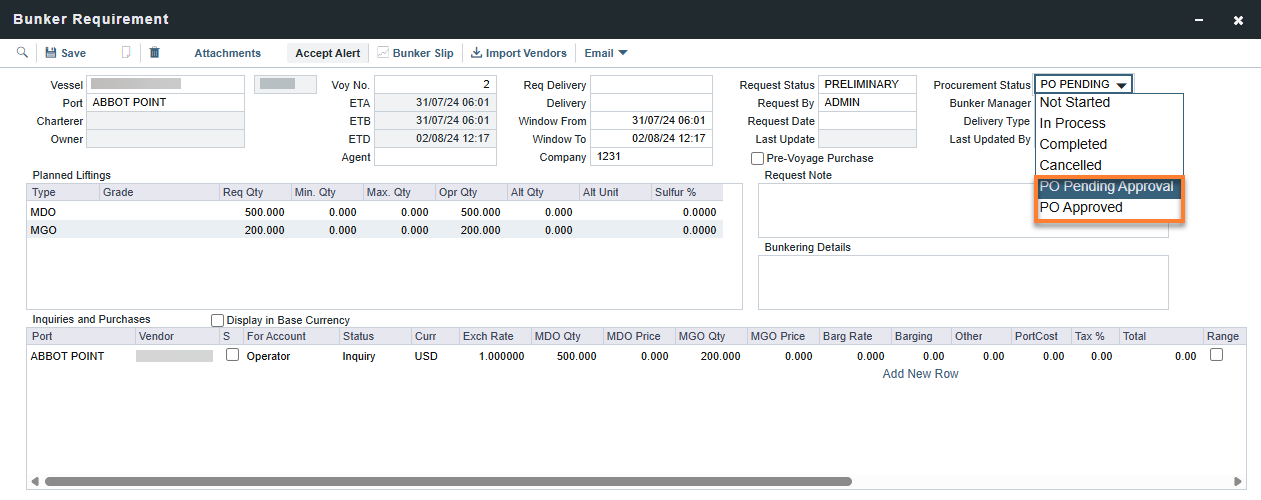
Task: Click the new document page icon
Action: tap(126, 53)
